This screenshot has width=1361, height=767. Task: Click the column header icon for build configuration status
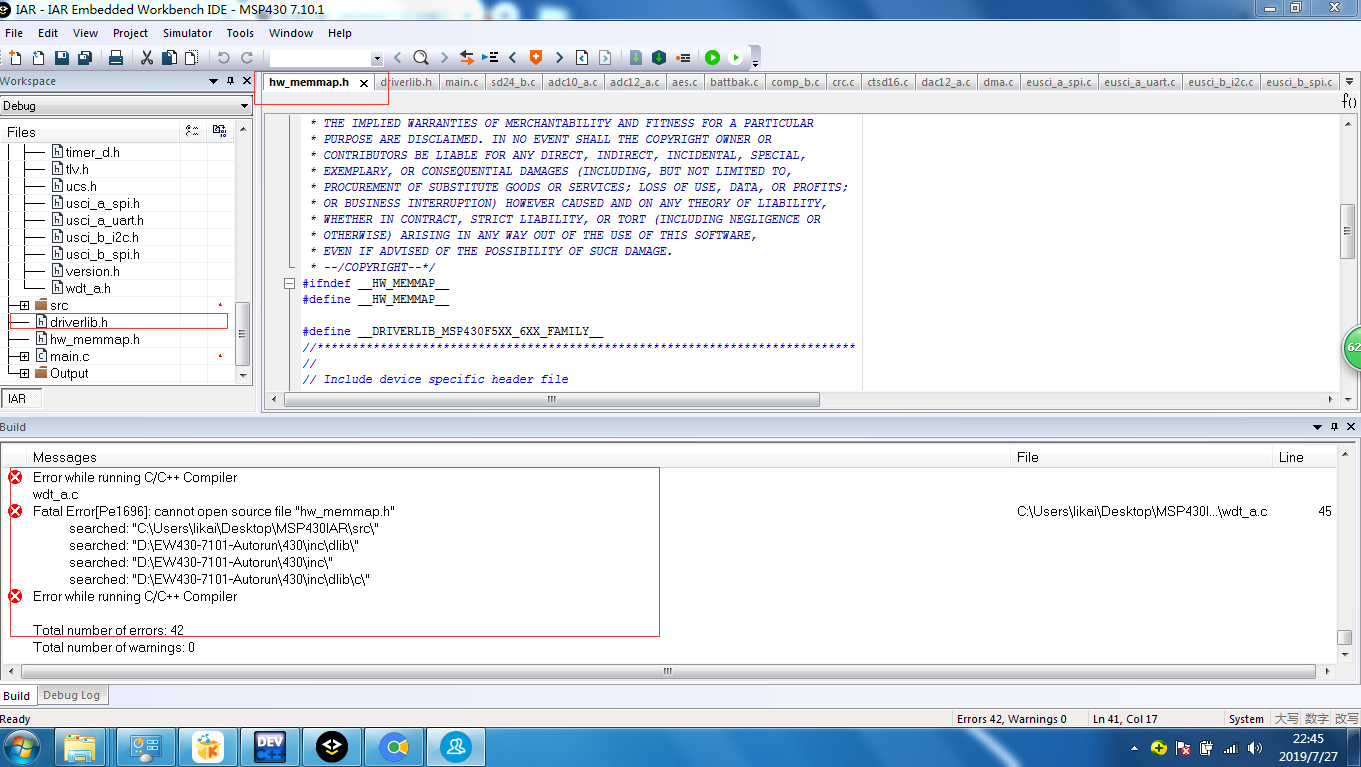(x=192, y=131)
